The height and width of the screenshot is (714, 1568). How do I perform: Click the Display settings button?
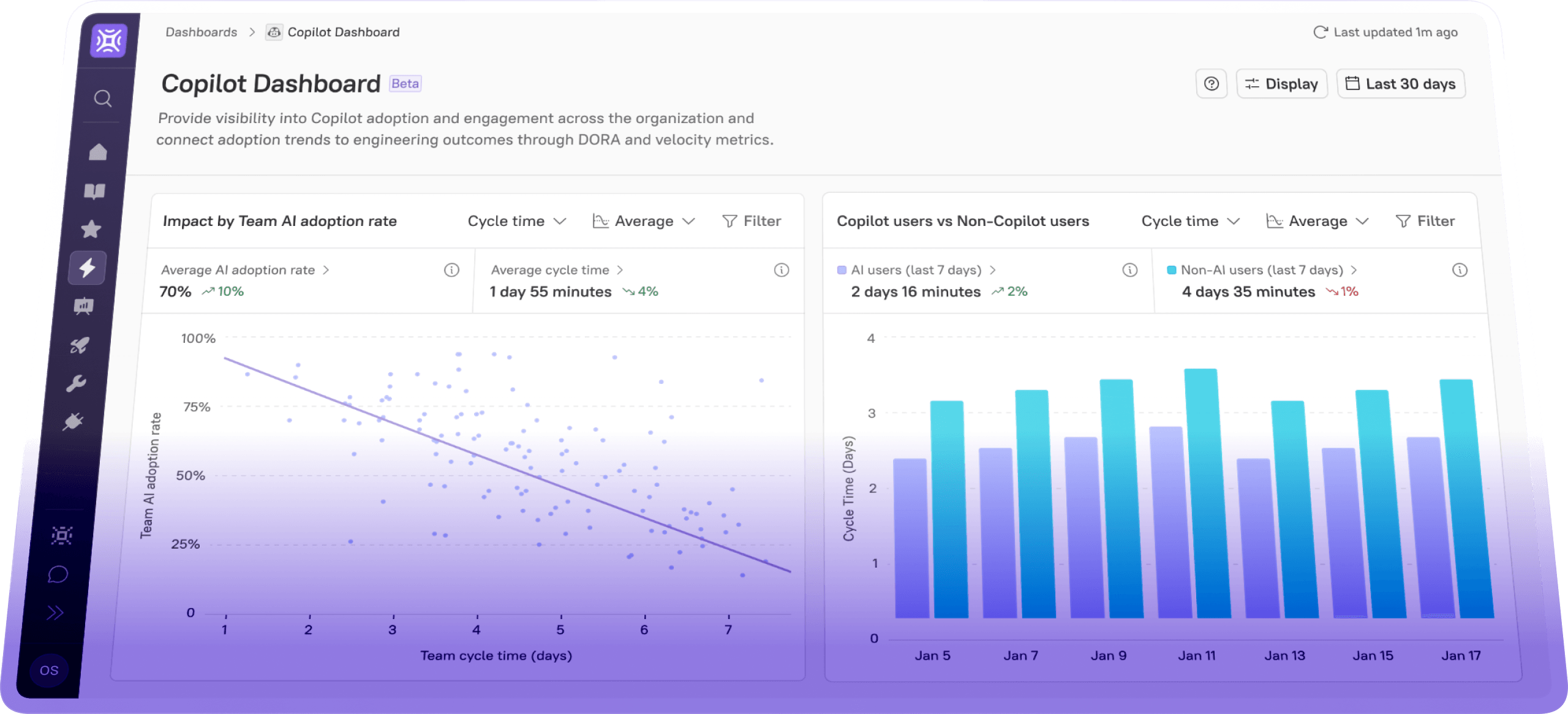[x=1281, y=84]
